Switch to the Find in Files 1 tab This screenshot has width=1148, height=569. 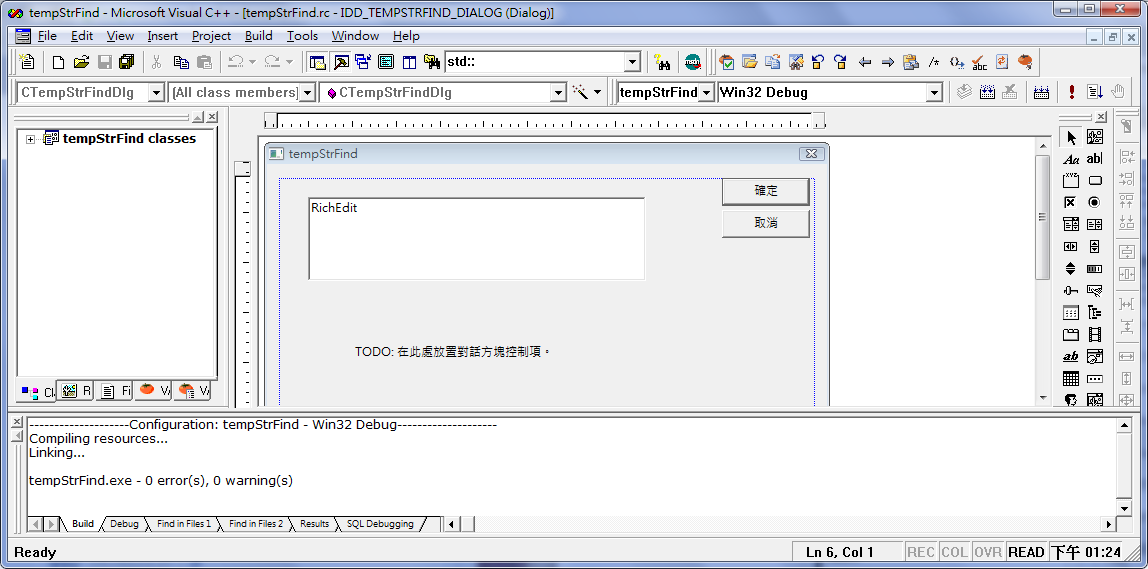click(x=183, y=524)
